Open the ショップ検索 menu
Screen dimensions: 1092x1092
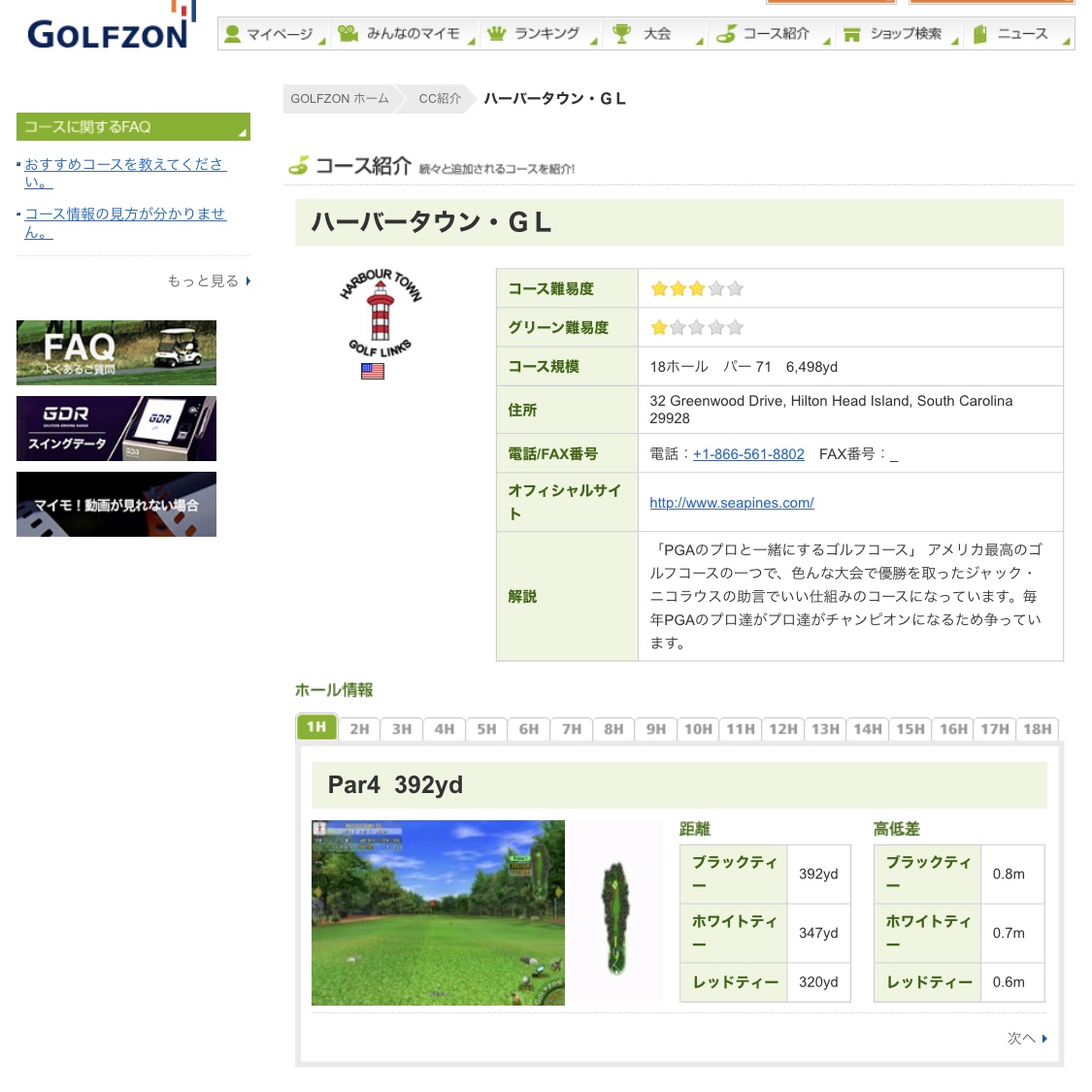coord(899,33)
